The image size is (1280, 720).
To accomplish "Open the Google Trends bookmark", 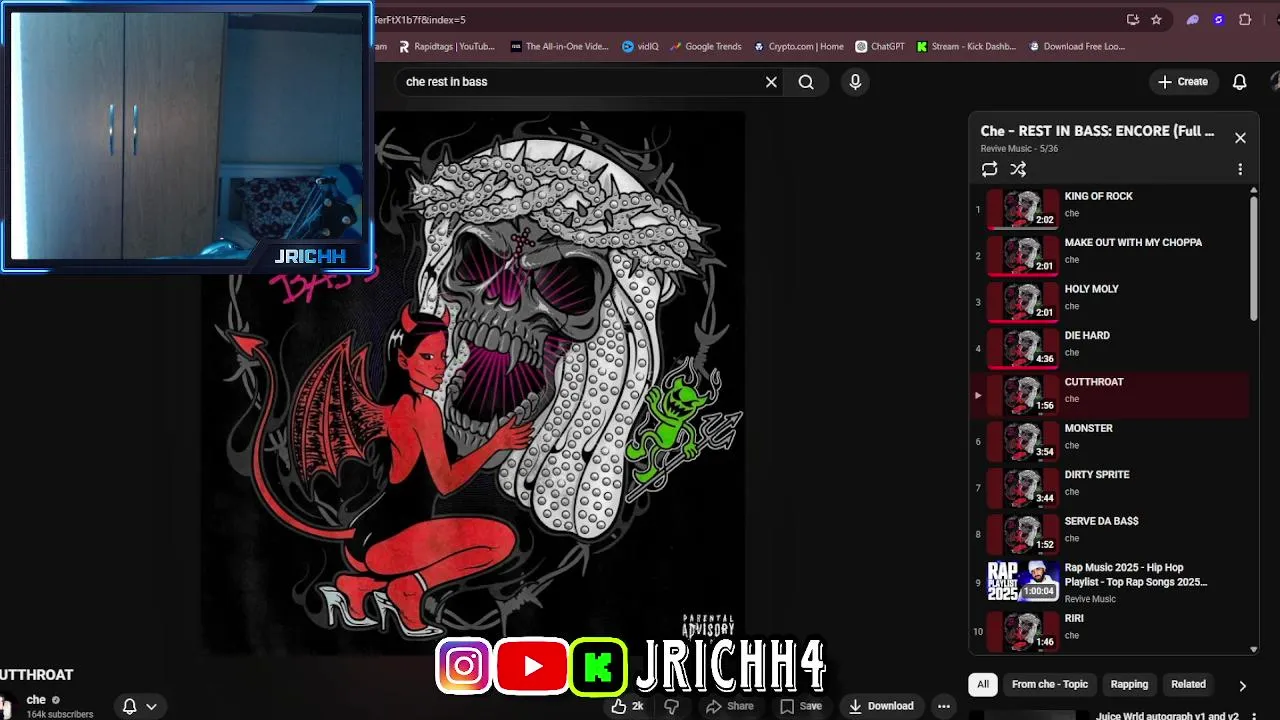I will tap(706, 46).
